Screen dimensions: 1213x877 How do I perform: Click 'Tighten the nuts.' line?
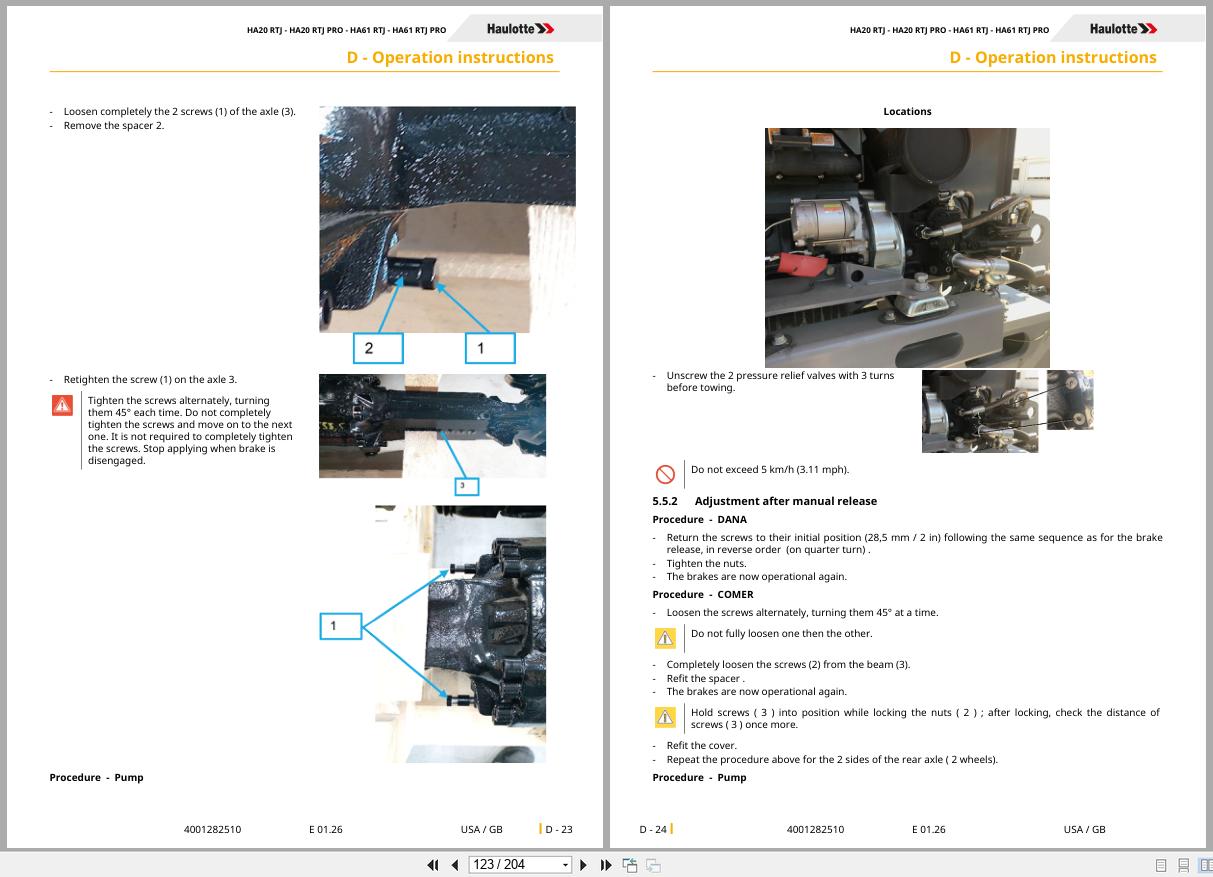706,564
